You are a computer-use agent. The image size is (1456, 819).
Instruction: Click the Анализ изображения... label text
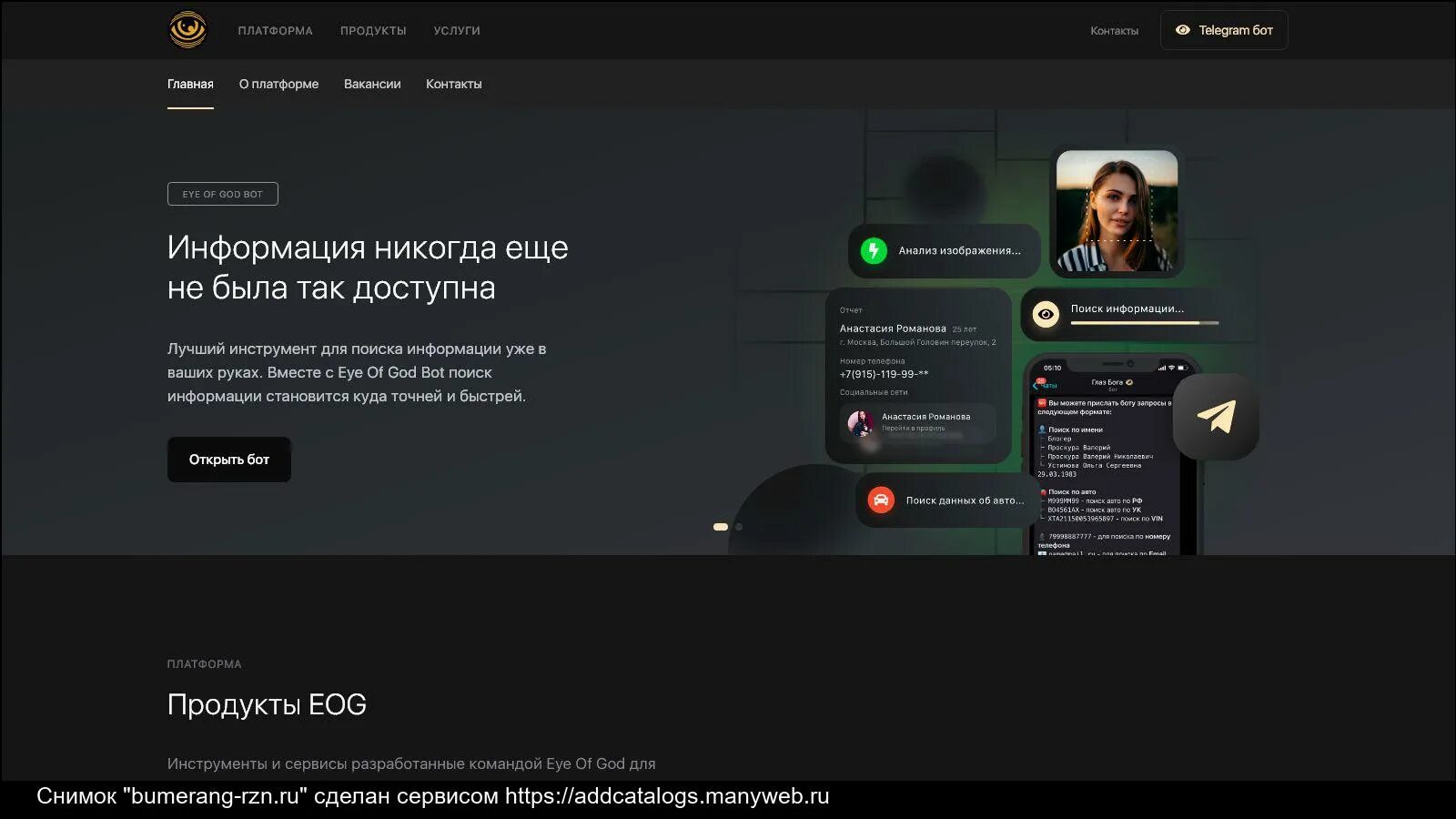pos(960,250)
